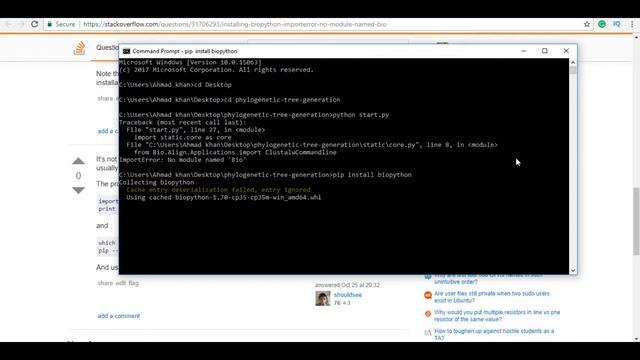Screen dimensions: 640x360
Task: Click the 'Collecting biopython' output line
Action: point(156,182)
